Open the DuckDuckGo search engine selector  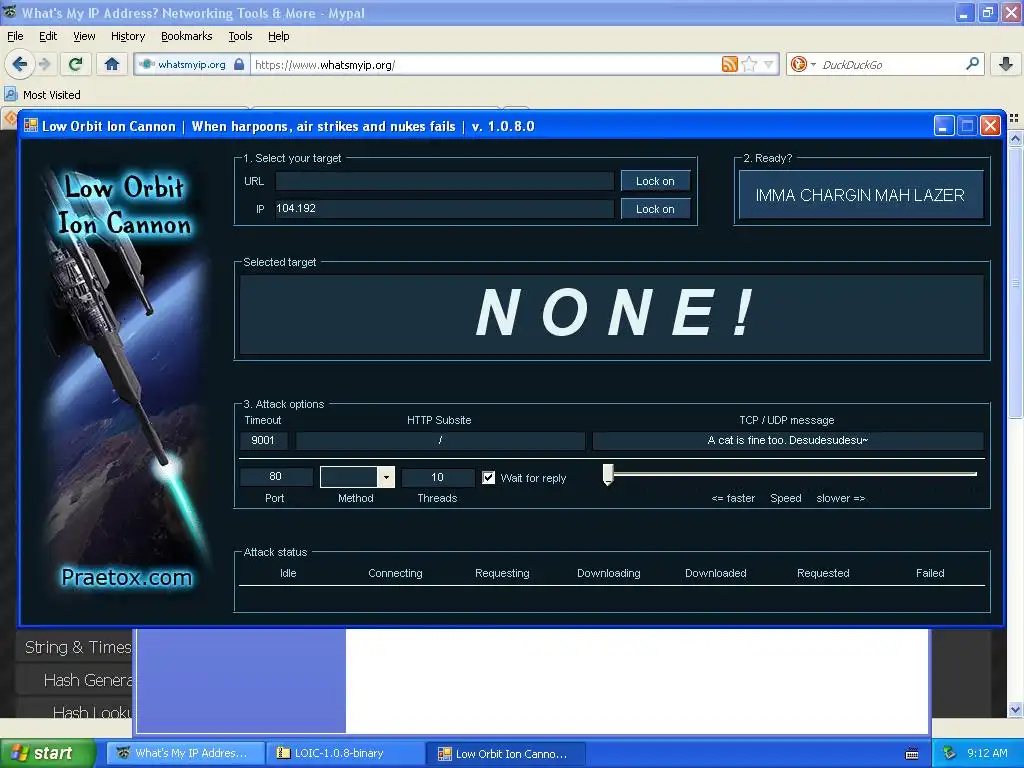point(803,64)
